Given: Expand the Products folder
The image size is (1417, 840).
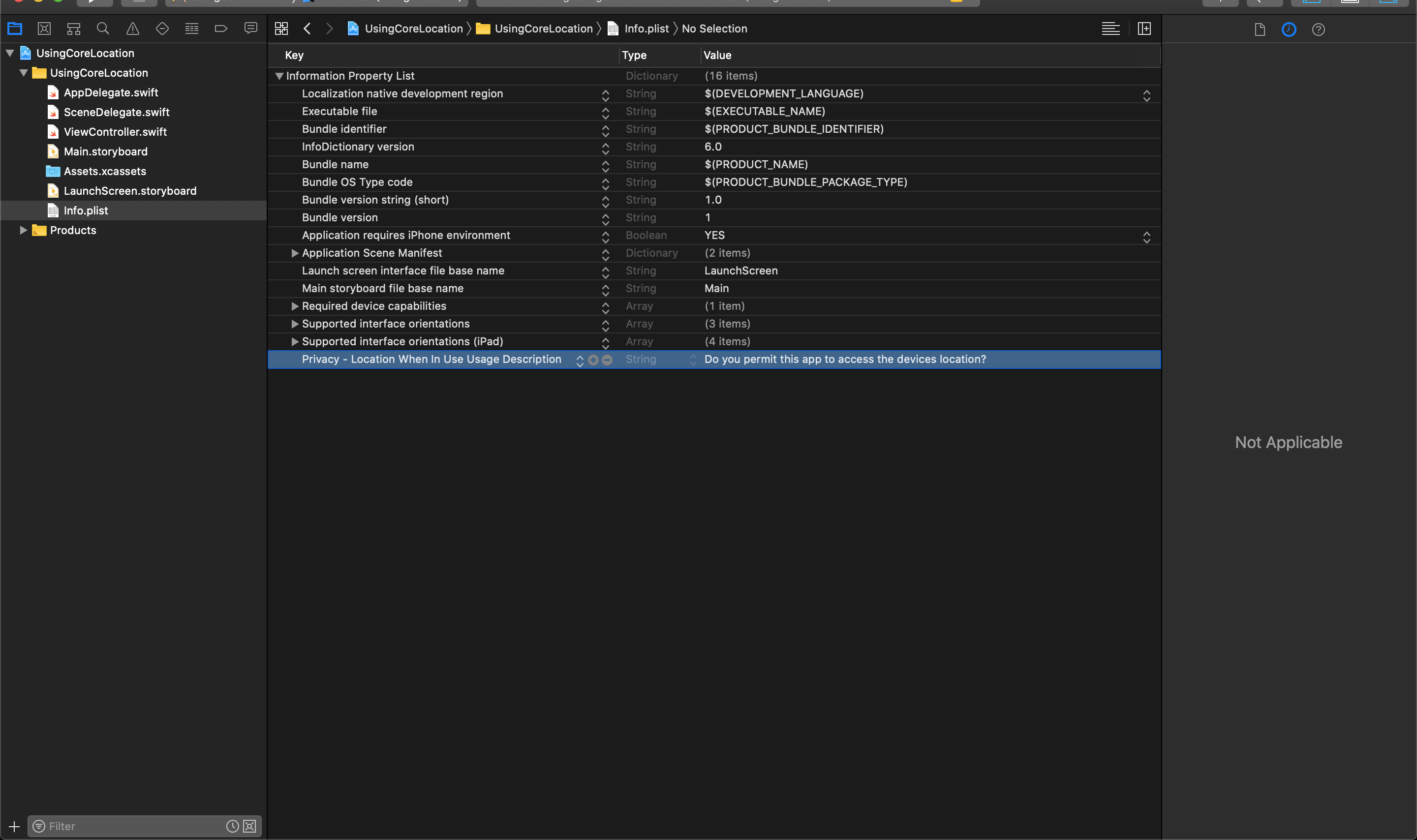Looking at the screenshot, I should 23,230.
